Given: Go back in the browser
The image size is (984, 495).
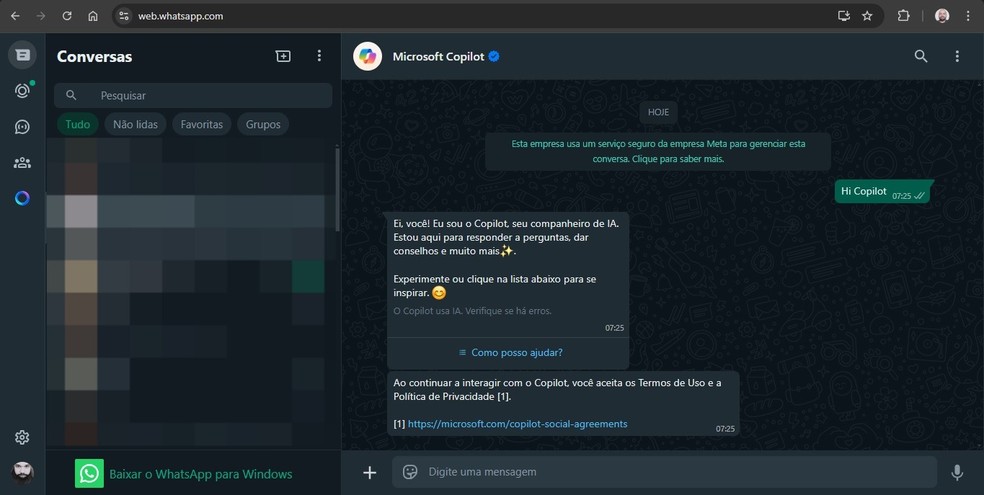Looking at the screenshot, I should pos(15,16).
